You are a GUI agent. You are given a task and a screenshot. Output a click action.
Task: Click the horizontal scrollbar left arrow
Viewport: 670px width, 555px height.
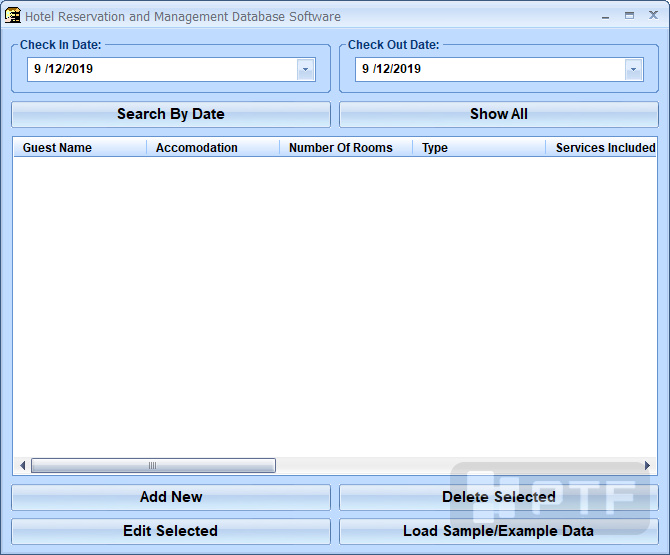22,465
